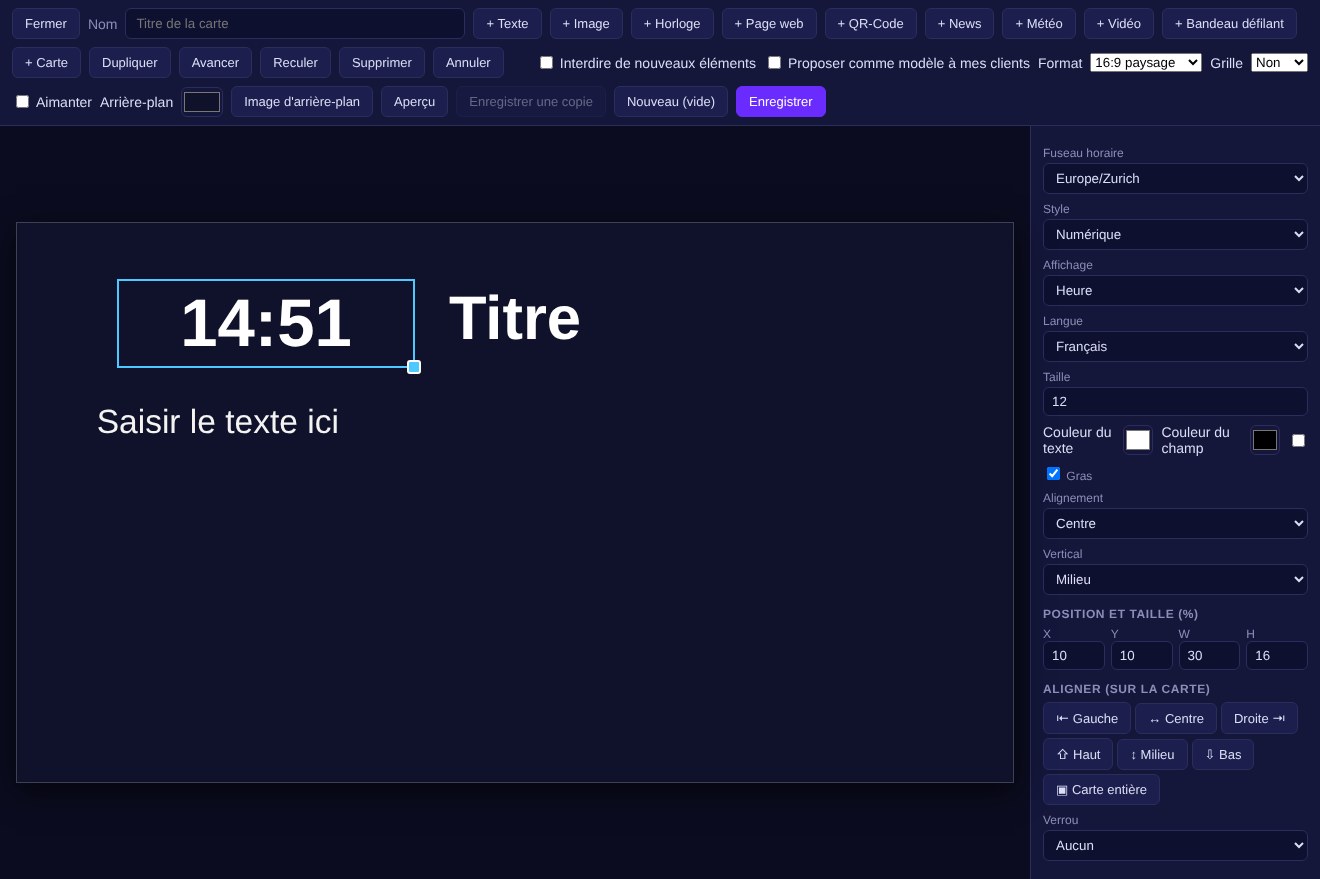Viewport: 1320px width, 879px height.
Task: Add a Page web element
Action: click(x=769, y=24)
